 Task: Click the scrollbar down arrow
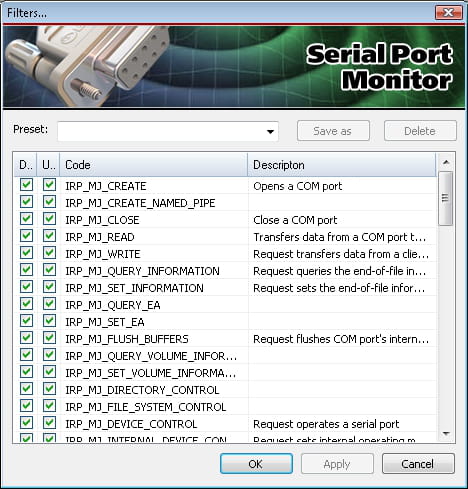point(446,433)
